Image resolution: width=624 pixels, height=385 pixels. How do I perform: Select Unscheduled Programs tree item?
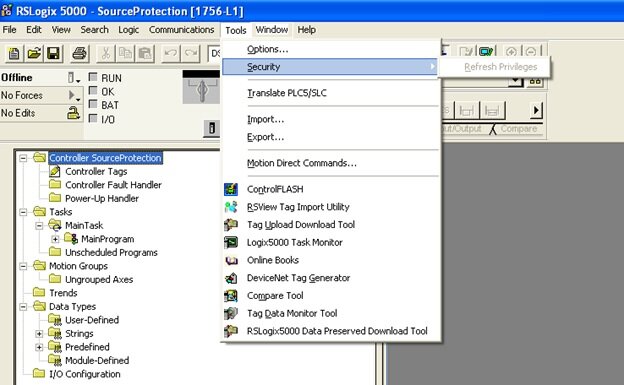[x=111, y=252]
